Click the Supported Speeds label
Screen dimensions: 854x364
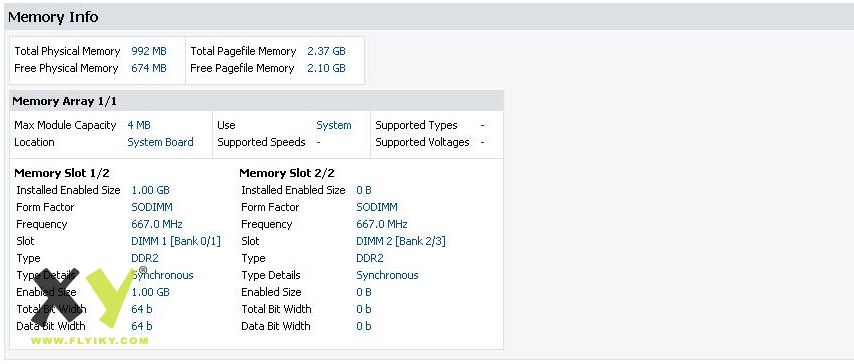pyautogui.click(x=261, y=142)
